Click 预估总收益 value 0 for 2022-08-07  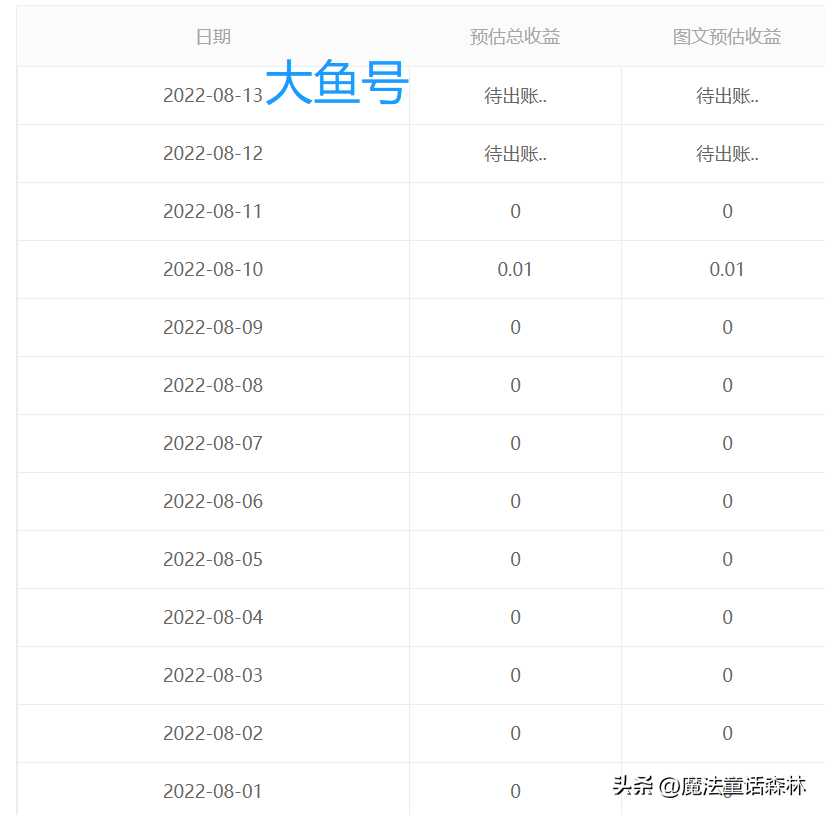point(515,444)
